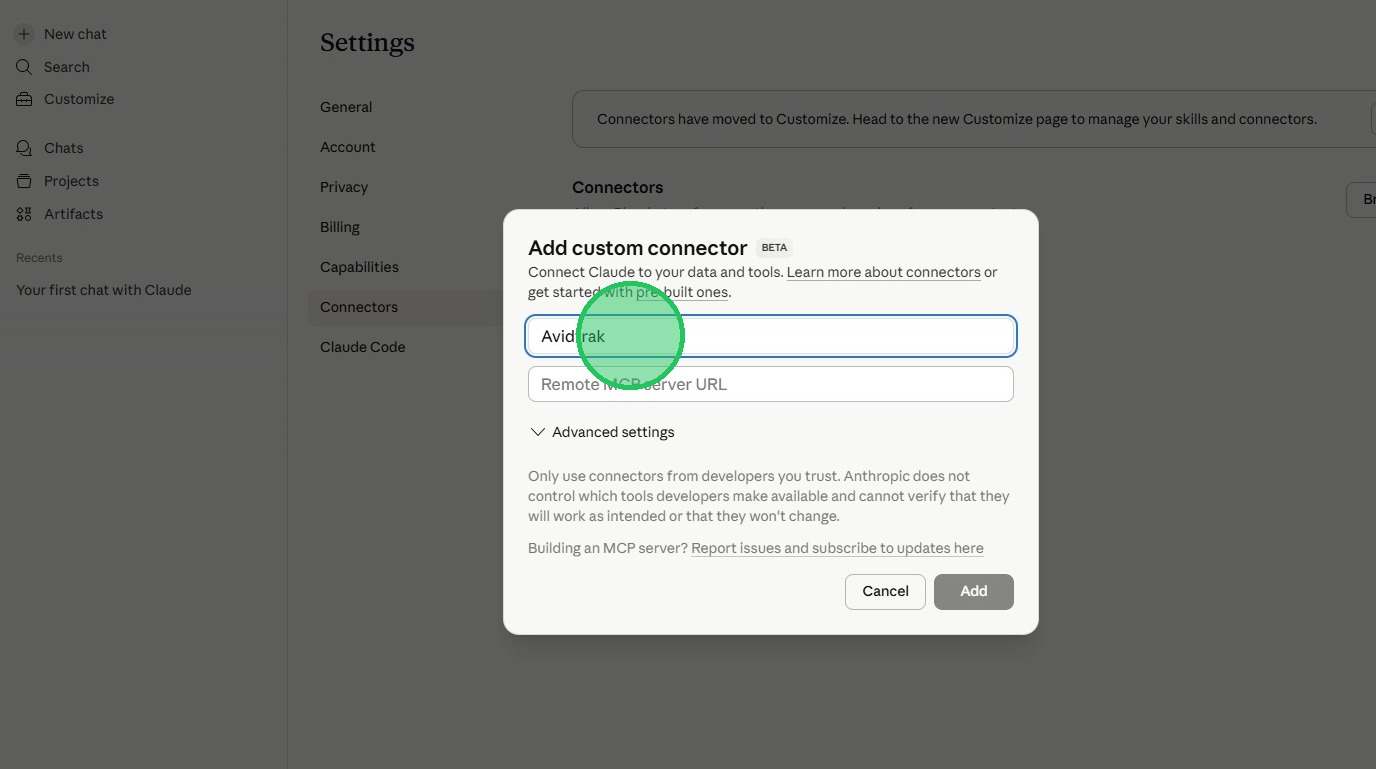Open the Account settings tab
The height and width of the screenshot is (769, 1376).
click(348, 147)
